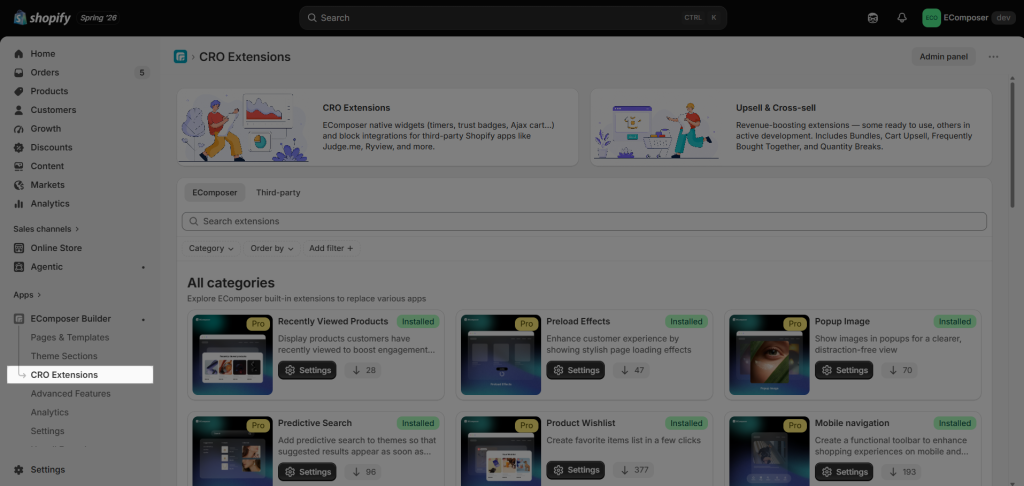Click download count 96 on Predictive Search
1024x486 pixels.
[x=362, y=472]
